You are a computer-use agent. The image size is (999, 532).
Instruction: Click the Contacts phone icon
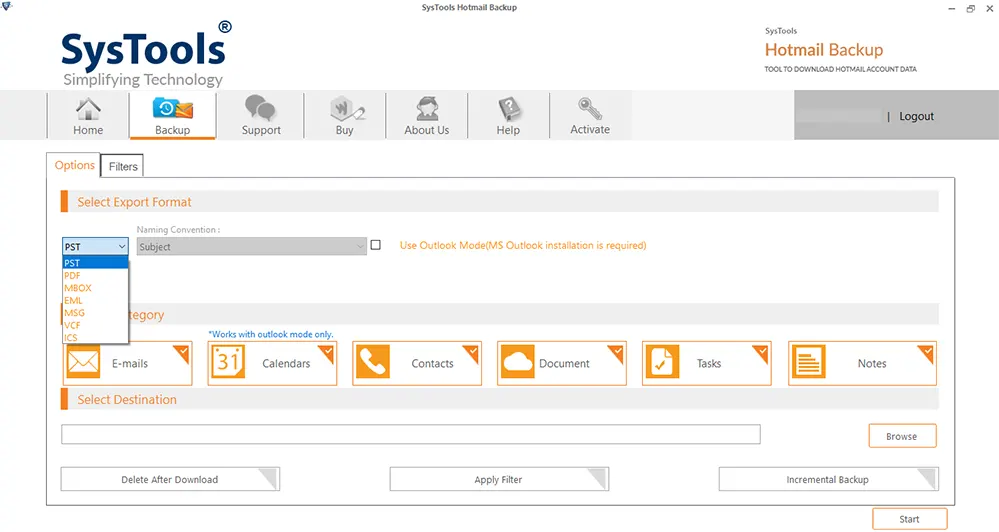point(373,362)
